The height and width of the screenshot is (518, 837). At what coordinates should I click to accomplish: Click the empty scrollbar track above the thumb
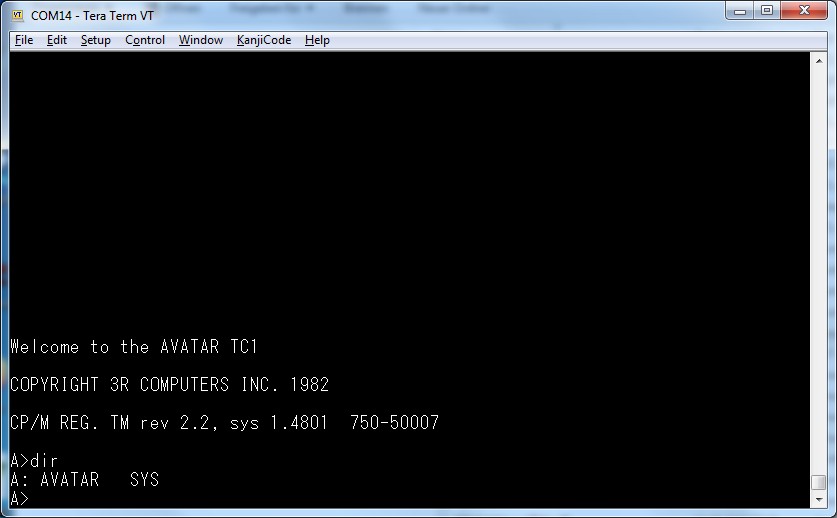819,271
